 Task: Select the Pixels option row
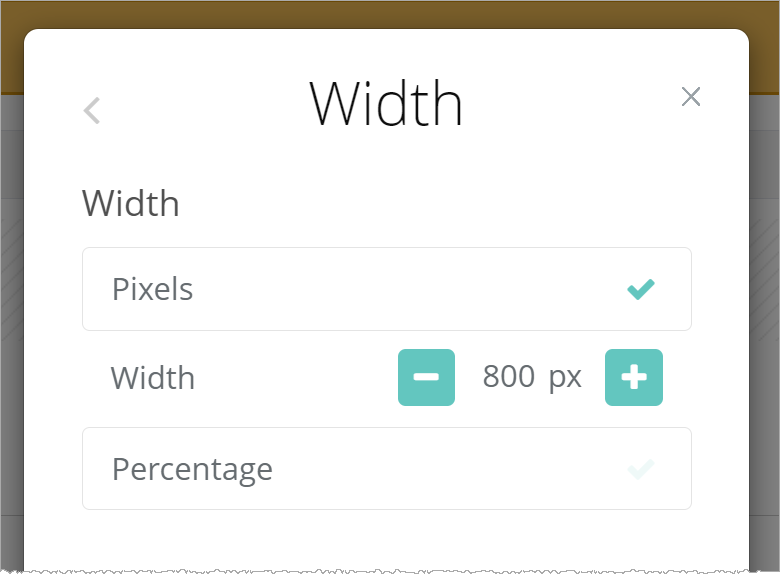(x=386, y=289)
